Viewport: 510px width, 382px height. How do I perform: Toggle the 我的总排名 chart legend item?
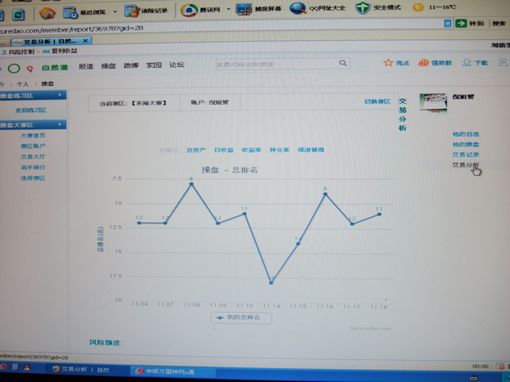tap(241, 317)
